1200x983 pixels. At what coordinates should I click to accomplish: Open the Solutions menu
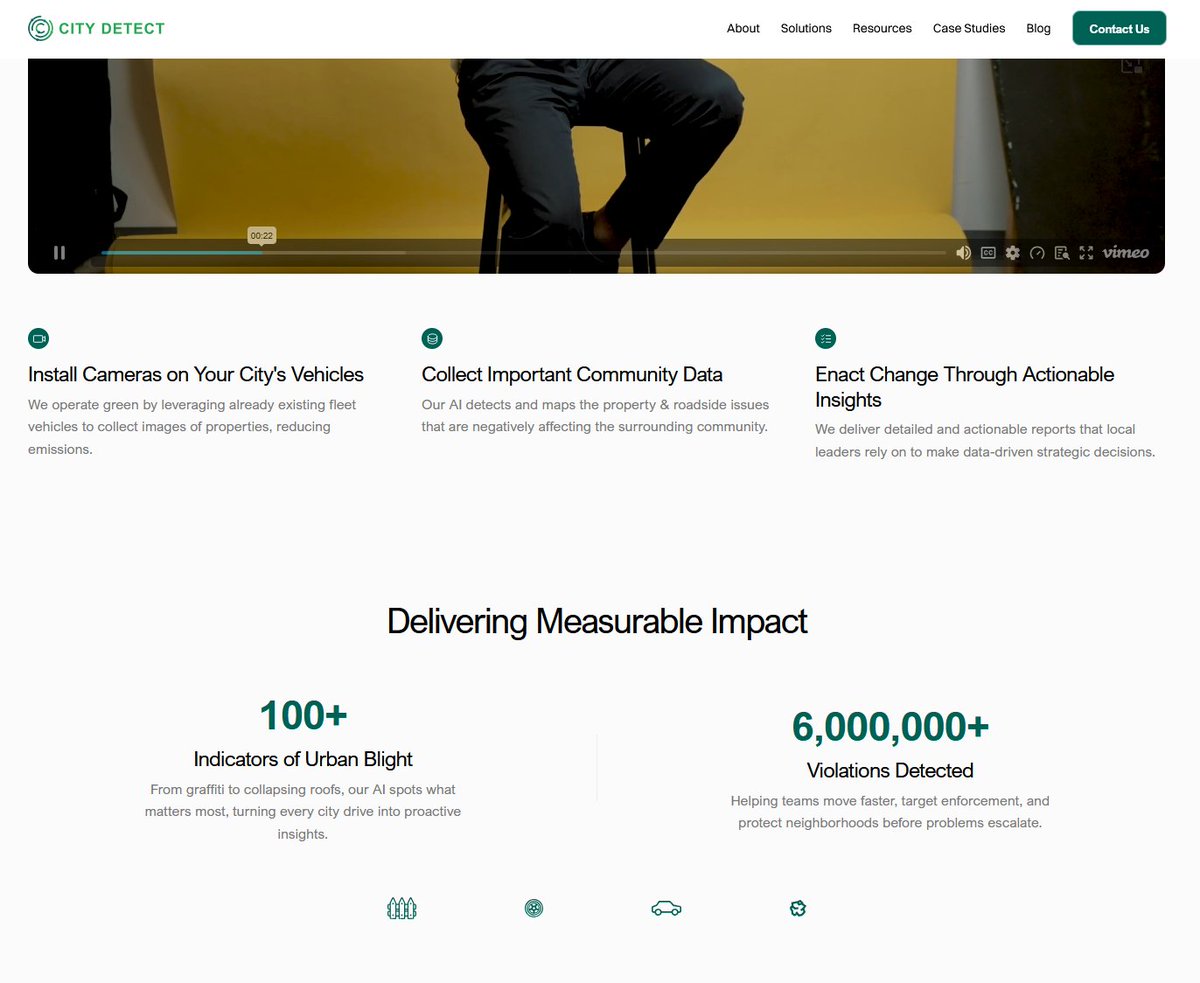click(x=806, y=28)
